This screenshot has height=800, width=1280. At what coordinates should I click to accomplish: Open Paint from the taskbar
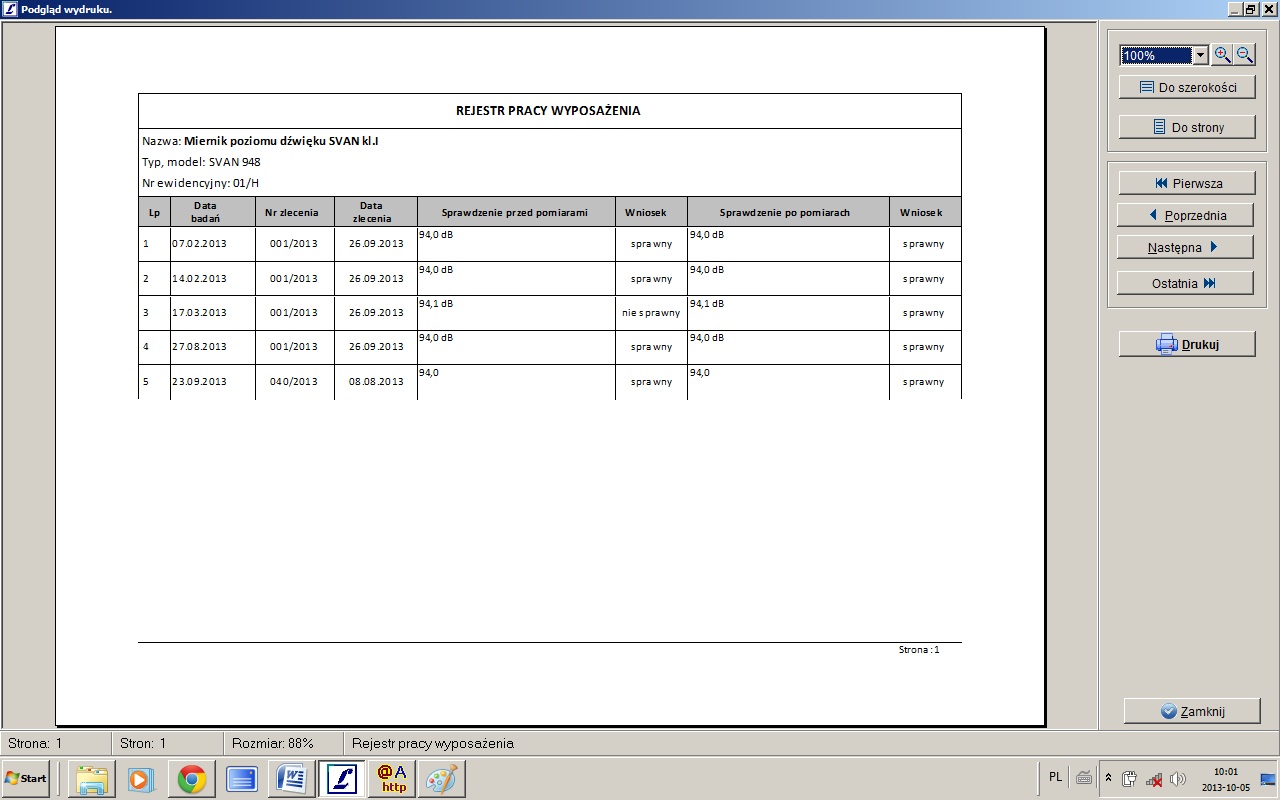(x=441, y=779)
